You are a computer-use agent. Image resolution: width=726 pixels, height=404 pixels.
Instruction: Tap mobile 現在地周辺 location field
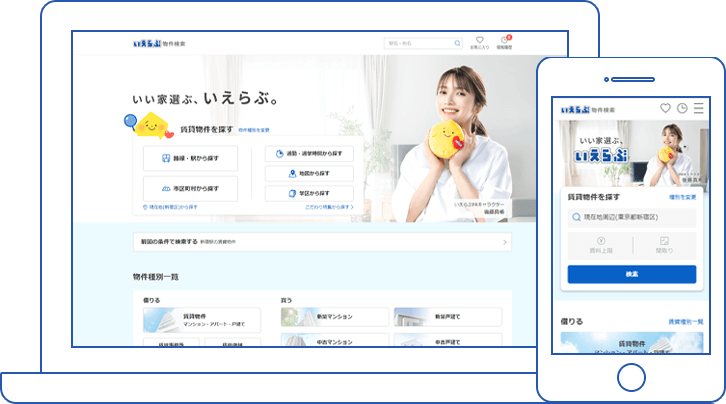(x=631, y=216)
